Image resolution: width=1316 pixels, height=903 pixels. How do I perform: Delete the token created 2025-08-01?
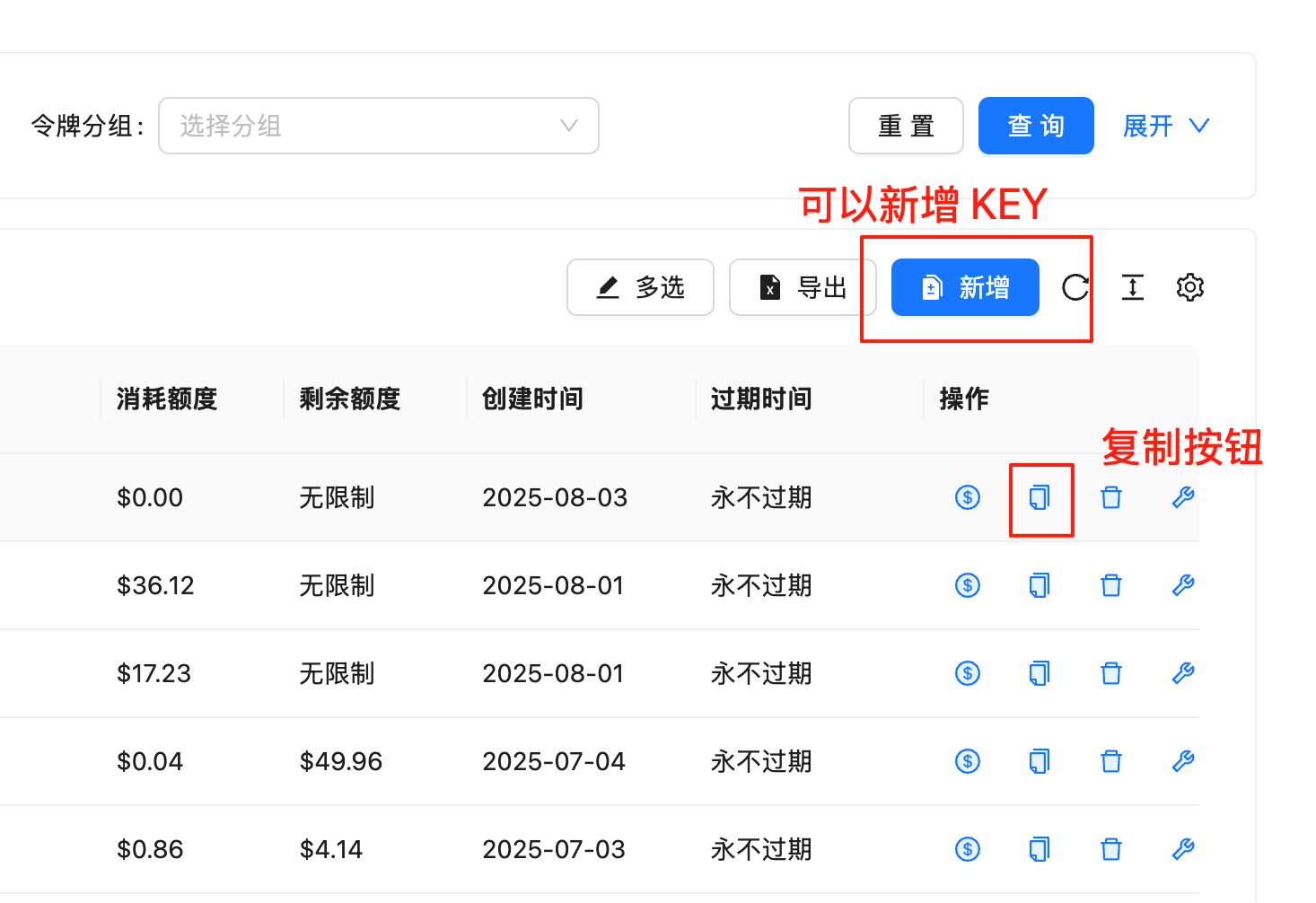(1110, 585)
